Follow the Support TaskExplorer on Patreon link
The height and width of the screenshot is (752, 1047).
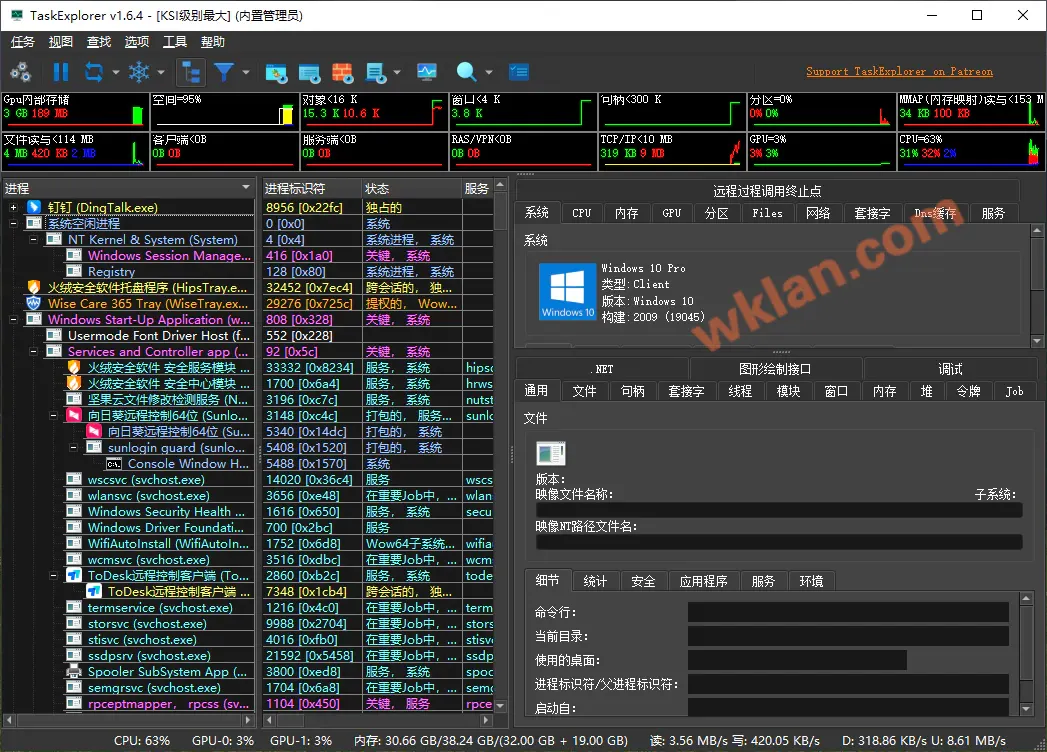tap(899, 71)
